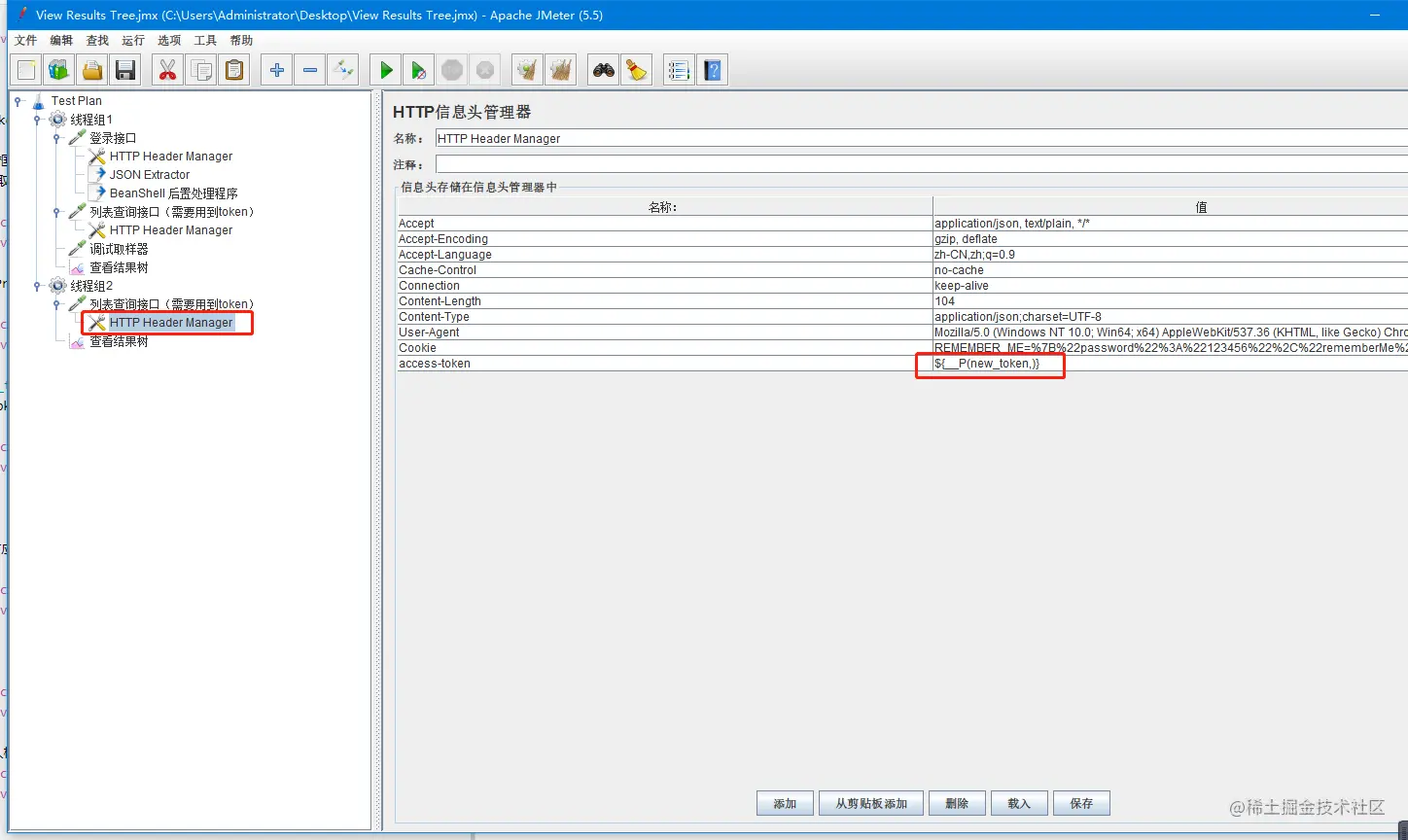The width and height of the screenshot is (1408, 840).
Task: Clear results with single broom icon
Action: (x=528, y=70)
